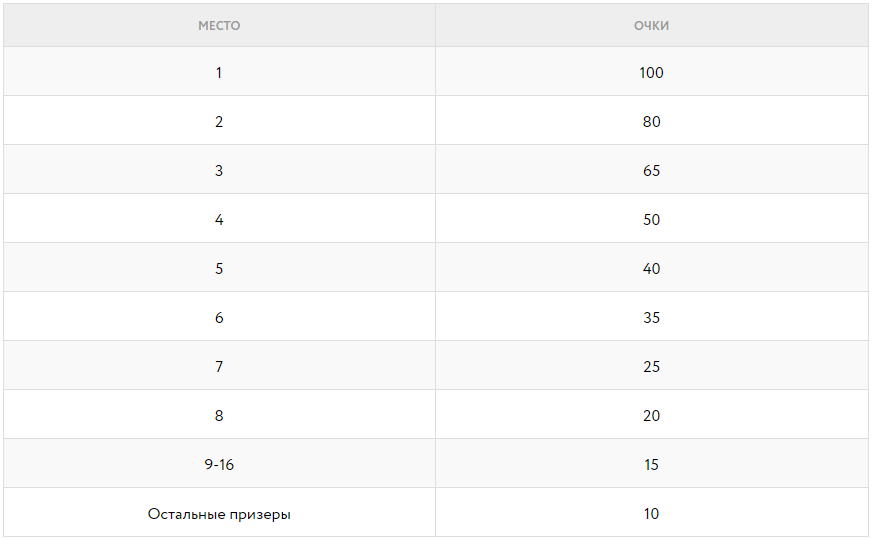Select the place 2 cell

pos(219,122)
